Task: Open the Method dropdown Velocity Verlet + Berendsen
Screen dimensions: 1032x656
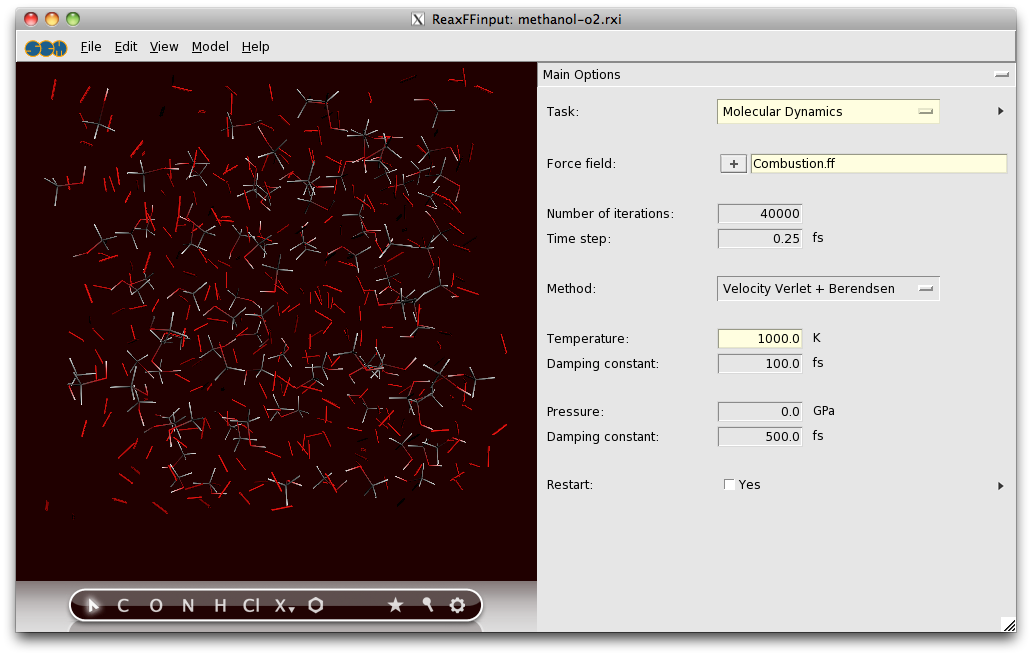Action: (x=828, y=289)
